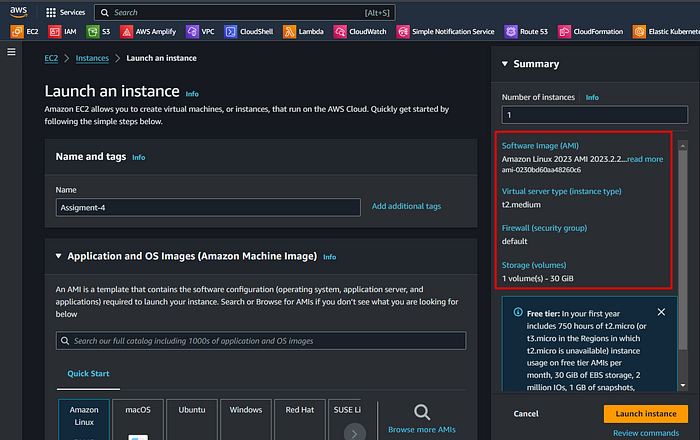Collapse the Summary panel

pyautogui.click(x=505, y=64)
